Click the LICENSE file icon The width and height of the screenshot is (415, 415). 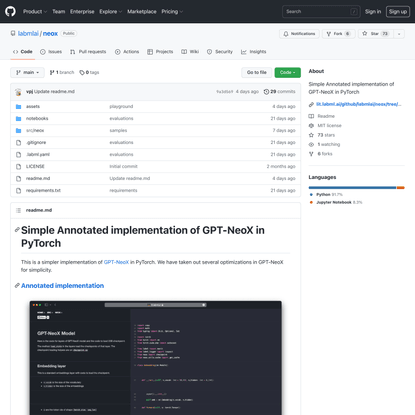click(19, 167)
